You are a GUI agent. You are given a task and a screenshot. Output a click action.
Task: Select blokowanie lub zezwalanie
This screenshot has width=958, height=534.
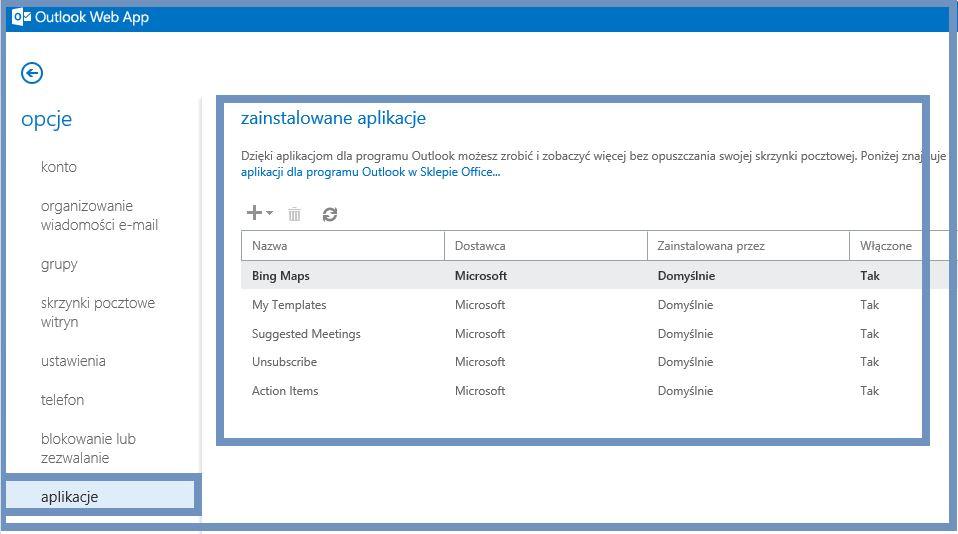pyautogui.click(x=89, y=448)
